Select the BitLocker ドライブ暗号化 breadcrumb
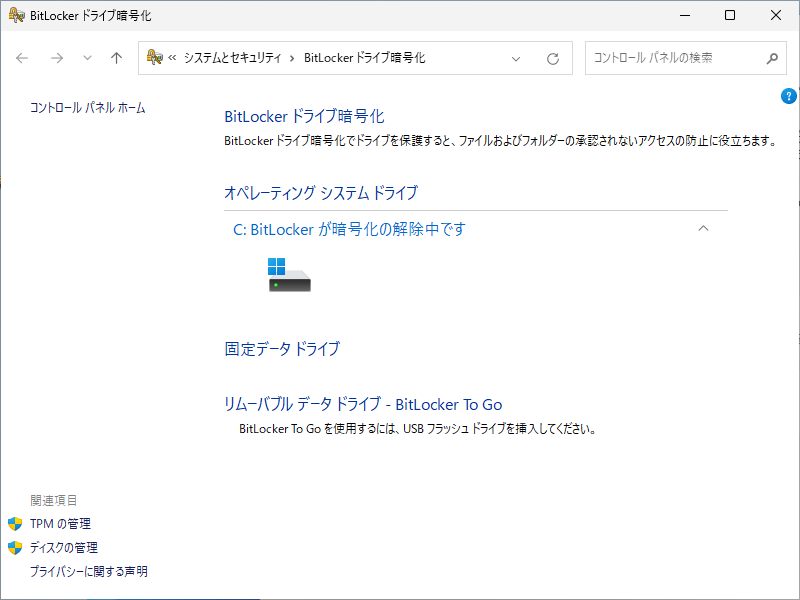800x600 pixels. 364,58
